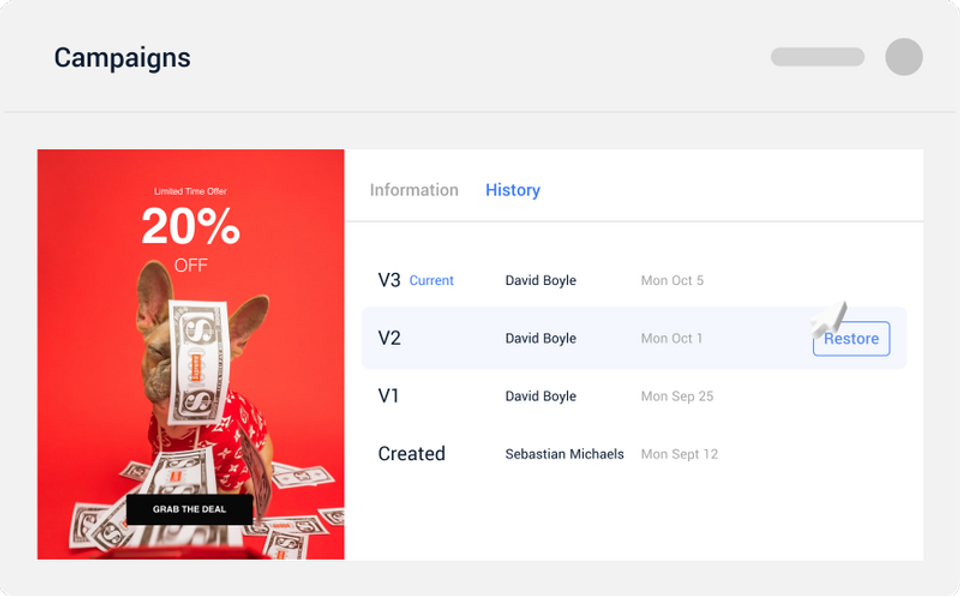
Task: Click the GRAB THE DEAL button
Action: (189, 509)
